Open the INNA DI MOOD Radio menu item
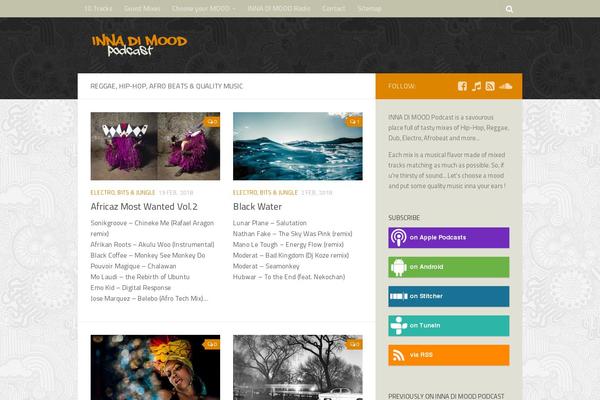Image resolution: width=600 pixels, height=400 pixels. (x=279, y=8)
